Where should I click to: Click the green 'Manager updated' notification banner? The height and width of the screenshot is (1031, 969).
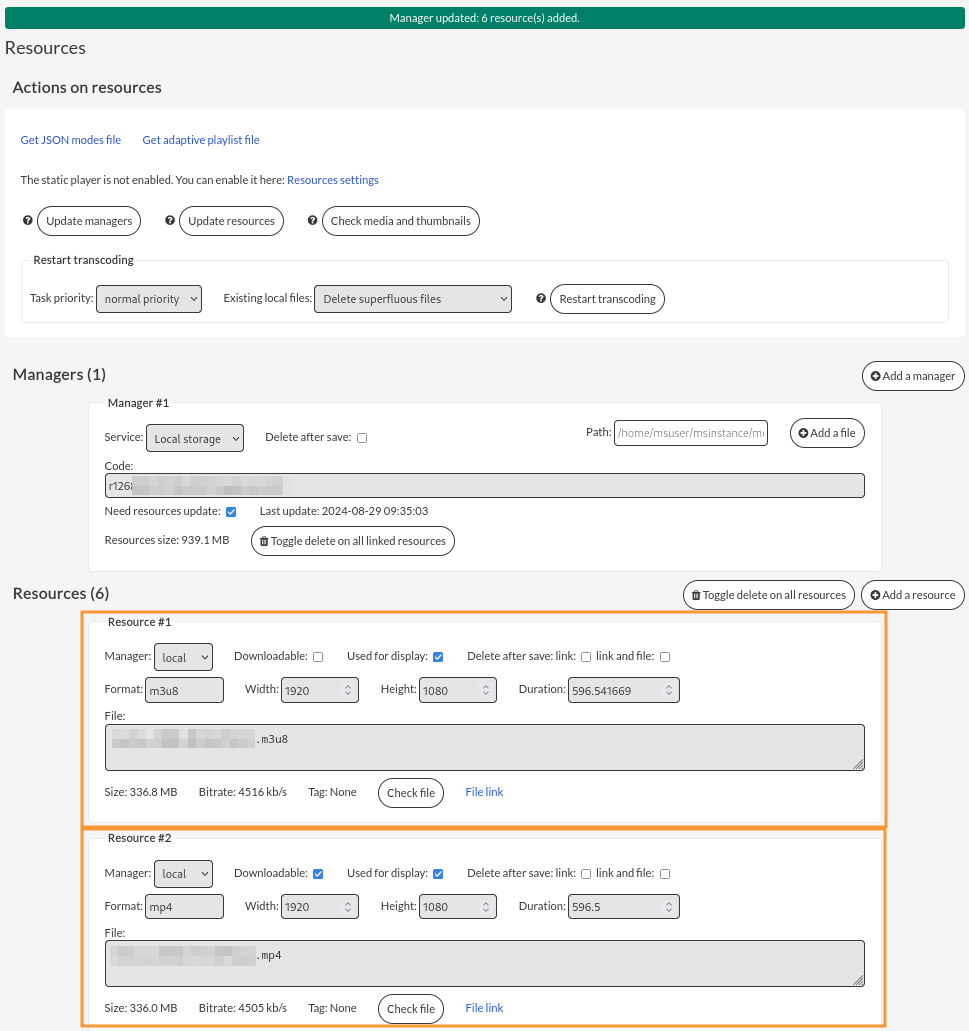click(x=484, y=18)
